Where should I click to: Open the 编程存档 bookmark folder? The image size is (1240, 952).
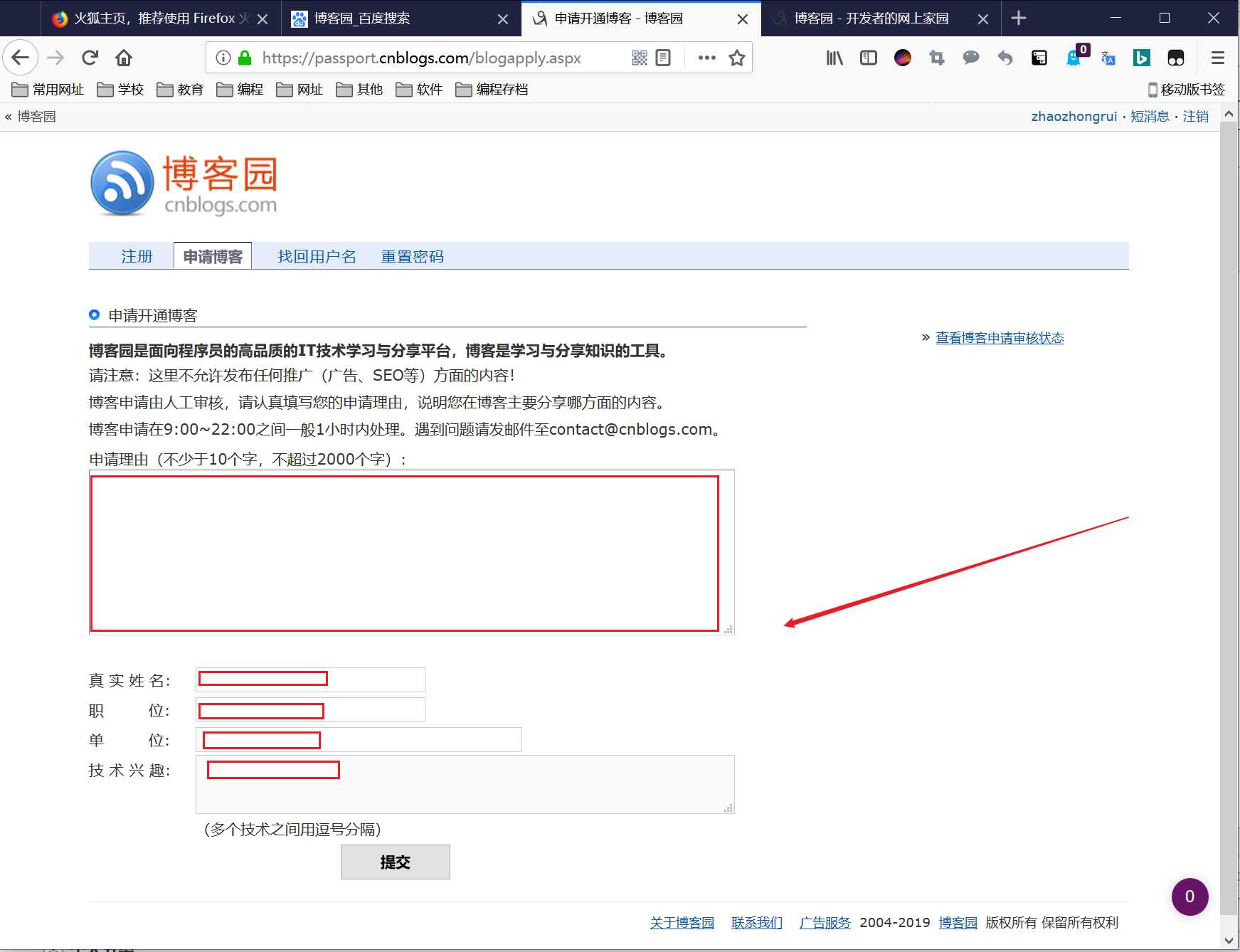click(492, 90)
